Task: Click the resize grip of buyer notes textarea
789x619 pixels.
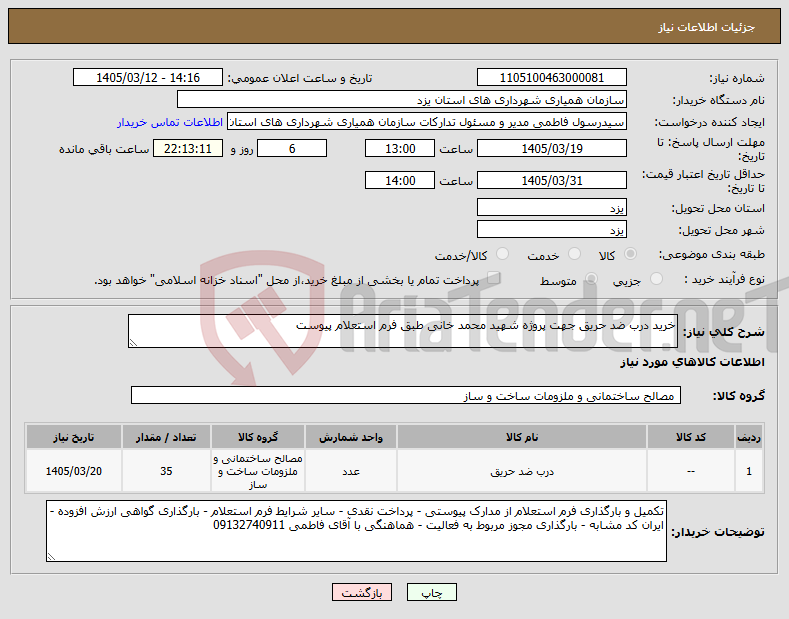Action: click(x=51, y=557)
